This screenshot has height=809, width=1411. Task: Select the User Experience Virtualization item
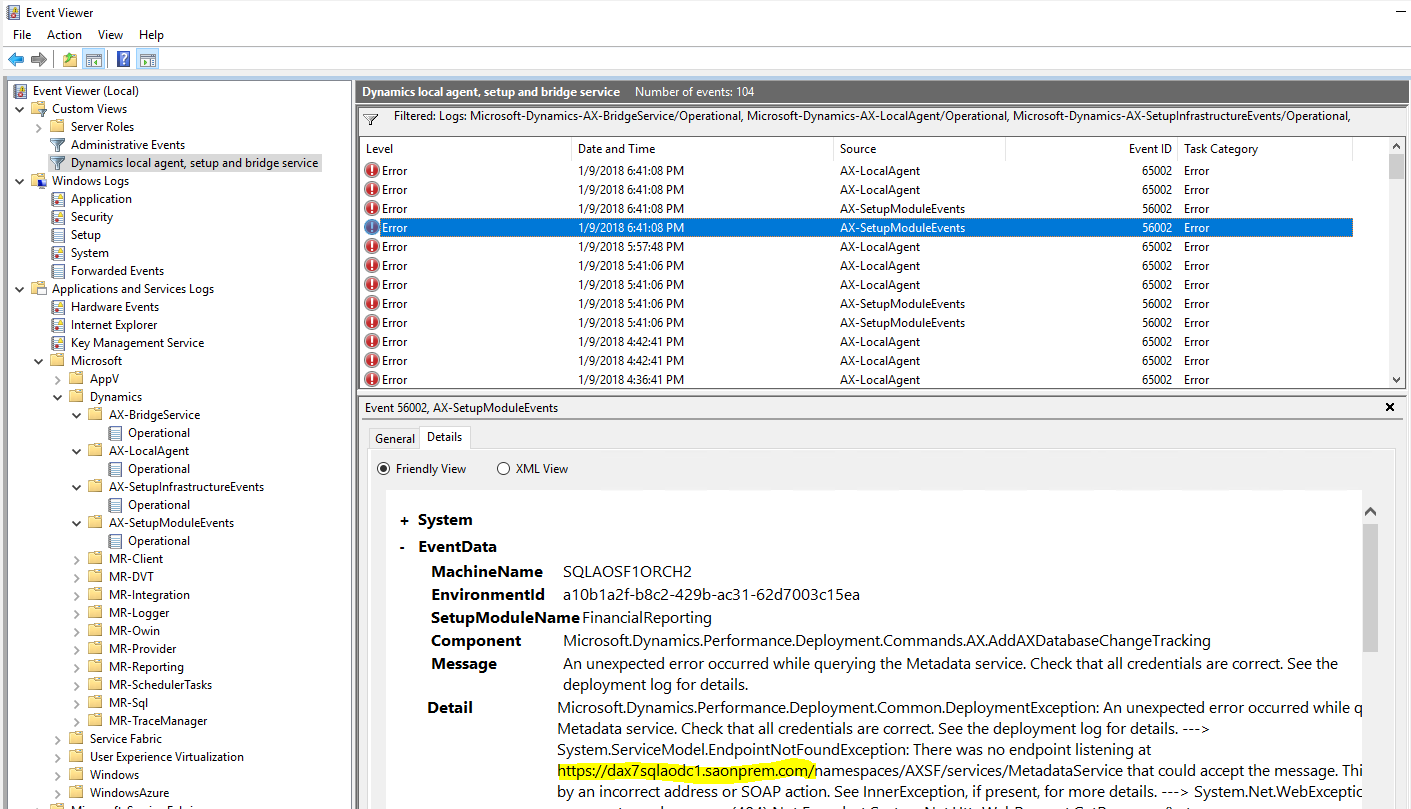pyautogui.click(x=166, y=757)
